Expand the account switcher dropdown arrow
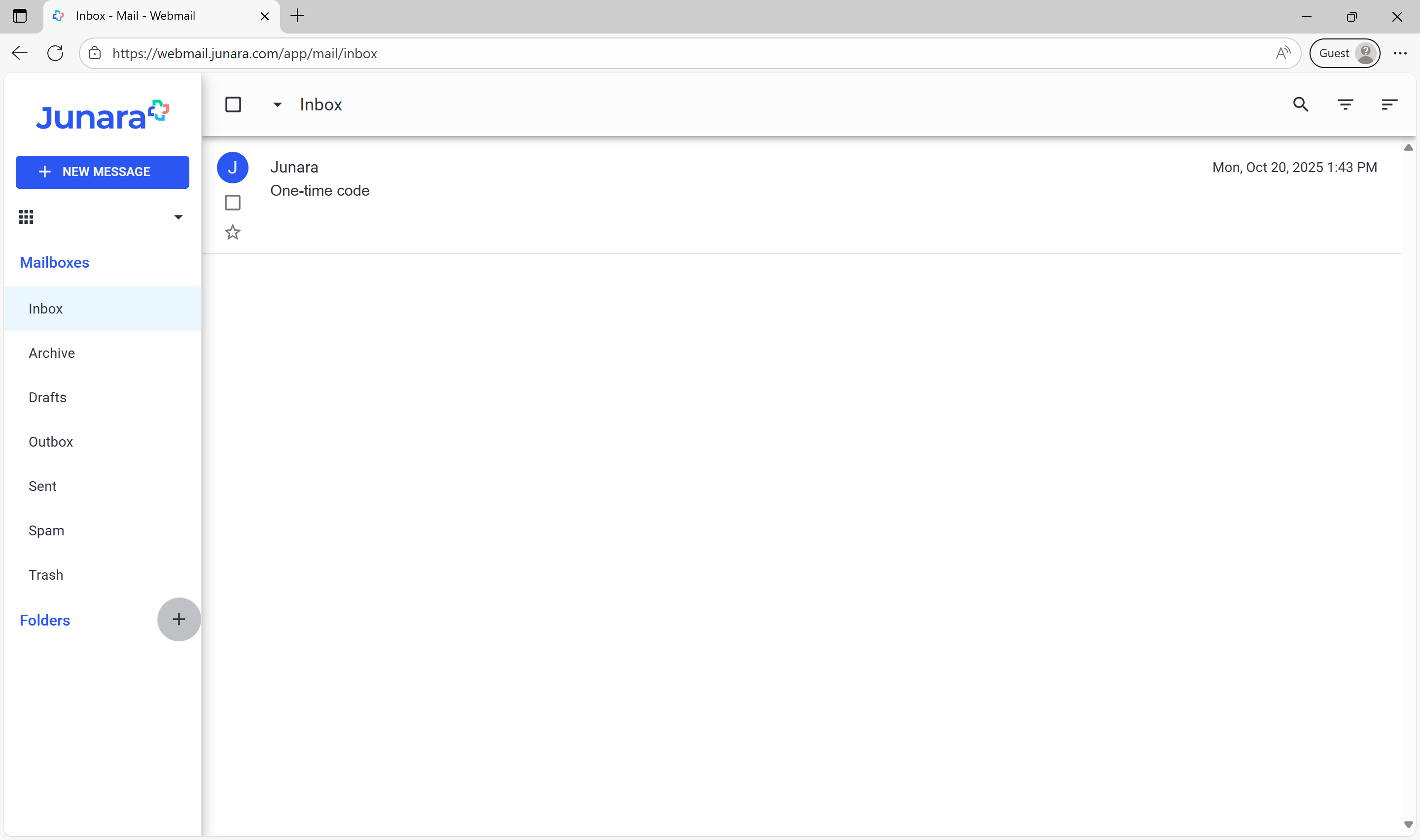Viewport: 1420px width, 840px height. click(x=178, y=217)
